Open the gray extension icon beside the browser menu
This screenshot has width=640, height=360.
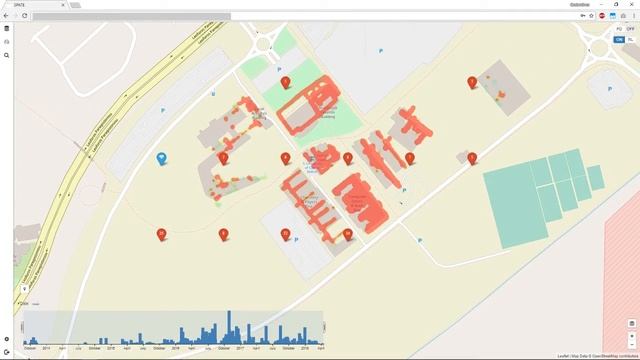tap(623, 16)
